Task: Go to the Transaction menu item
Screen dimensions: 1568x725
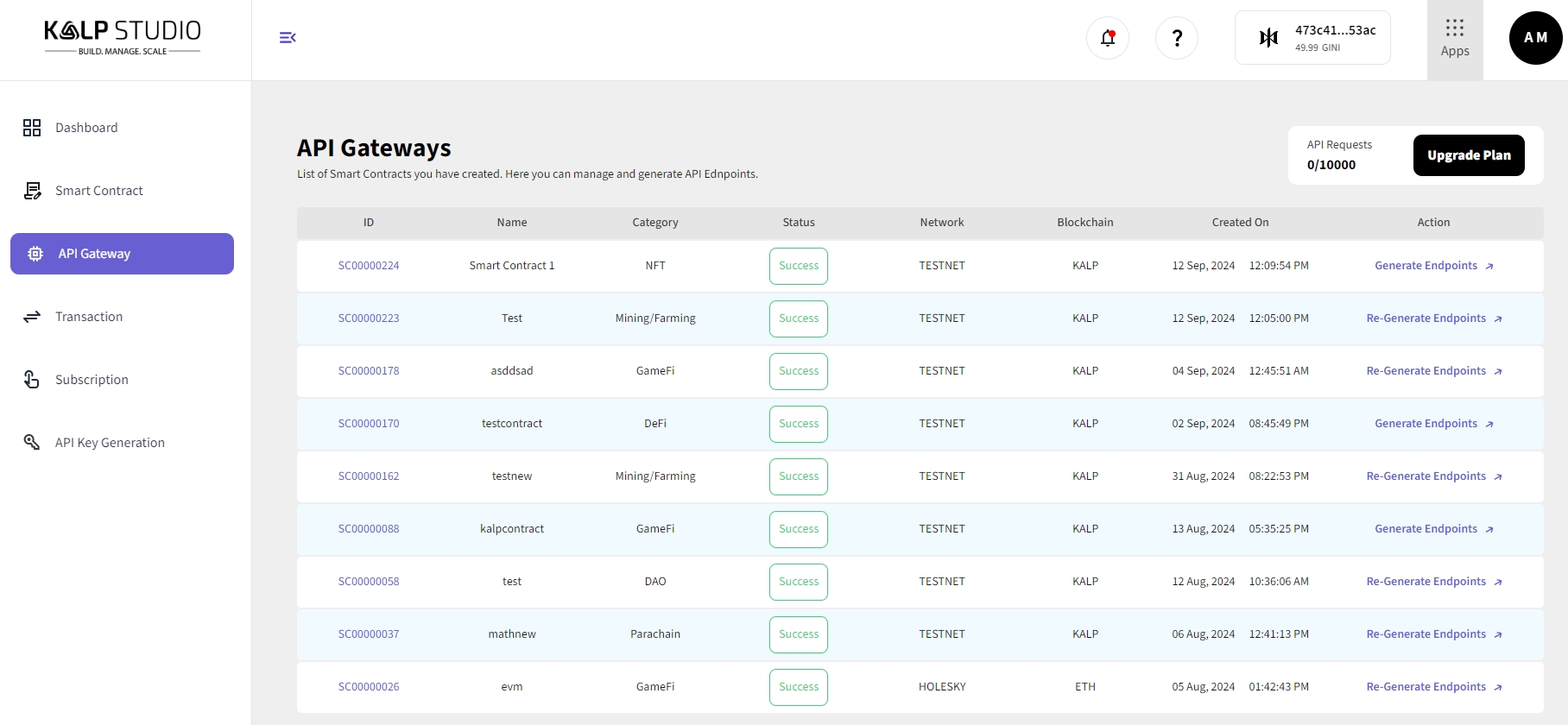Action: click(89, 317)
